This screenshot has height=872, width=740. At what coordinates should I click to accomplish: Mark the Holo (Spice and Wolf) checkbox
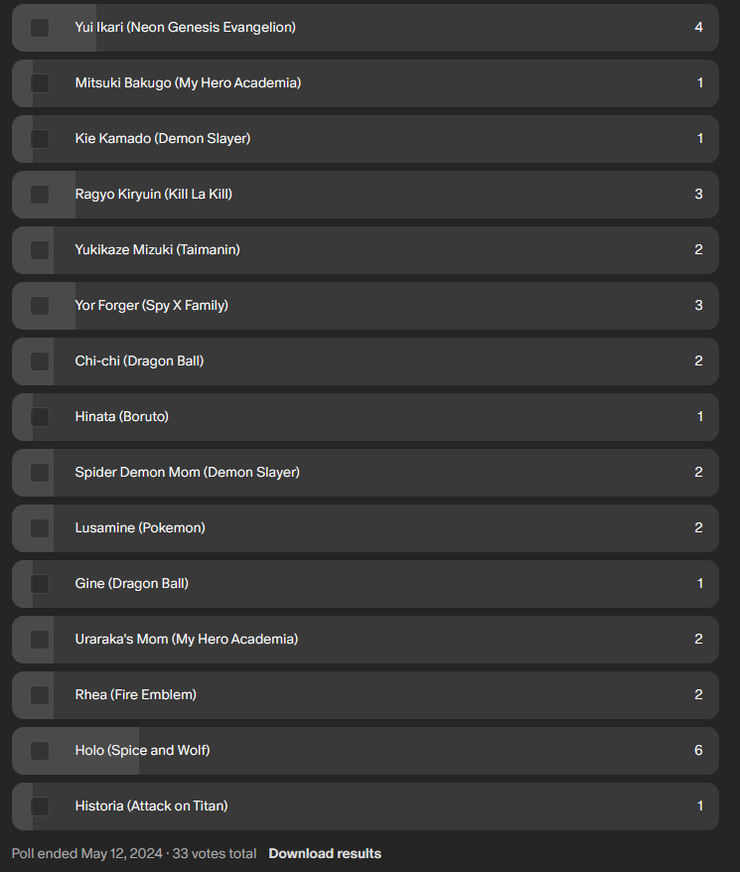pos(40,750)
